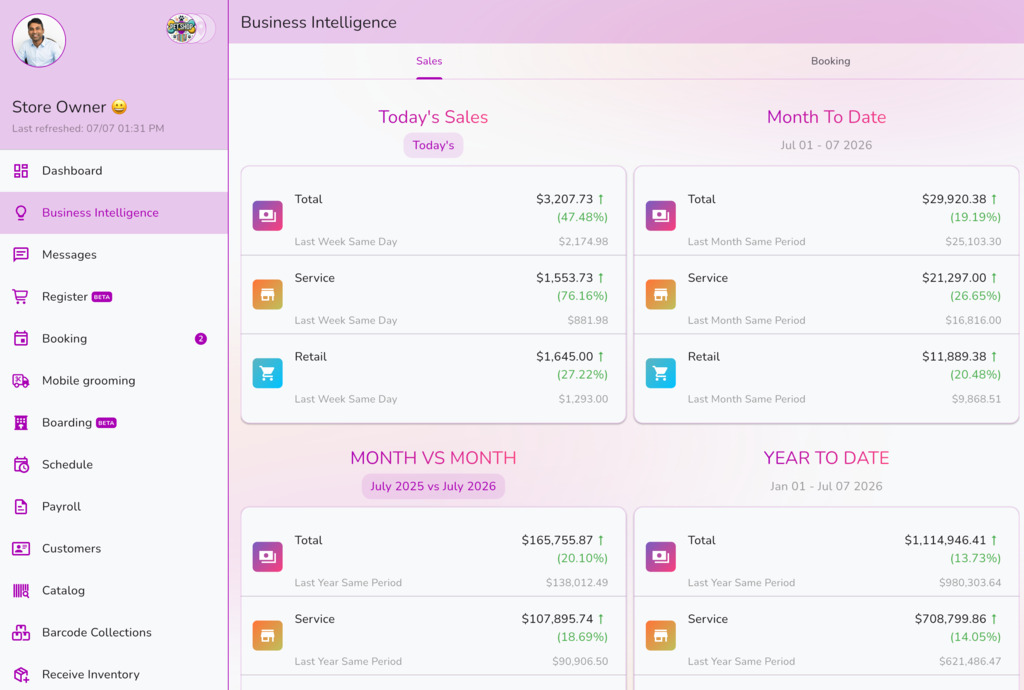Open the Today's period selector pill
Image resolution: width=1024 pixels, height=690 pixels.
[x=433, y=146]
